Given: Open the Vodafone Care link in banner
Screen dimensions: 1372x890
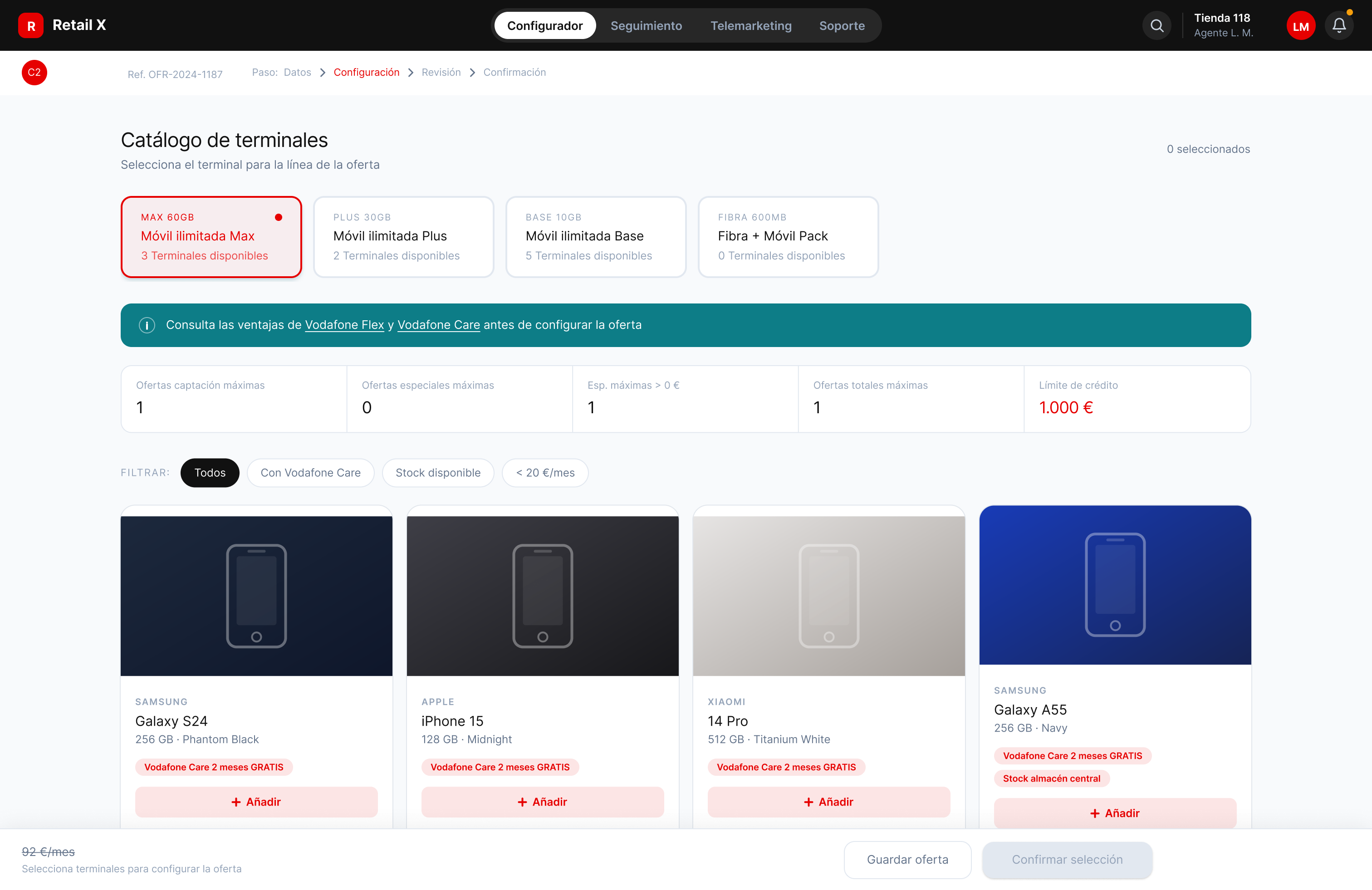Looking at the screenshot, I should point(438,325).
